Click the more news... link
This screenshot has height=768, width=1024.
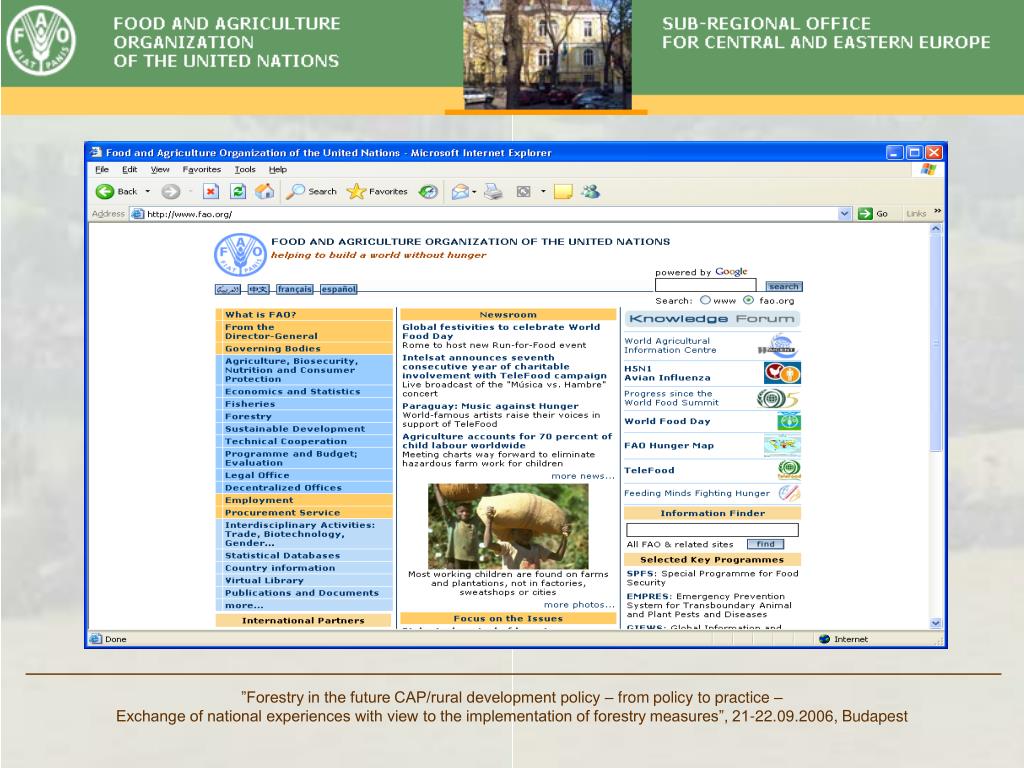pyautogui.click(x=583, y=476)
